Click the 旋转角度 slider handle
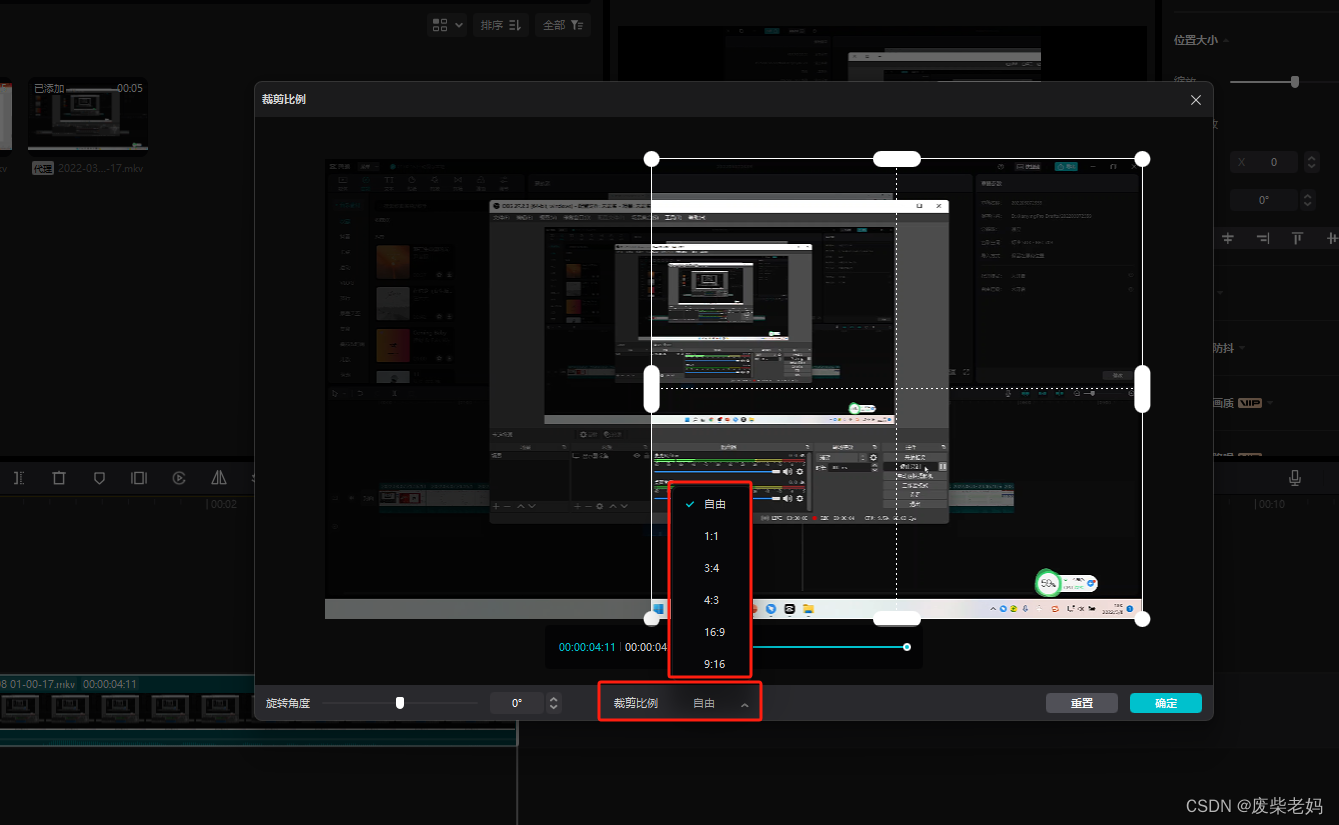The image size is (1339, 825). tap(400, 703)
